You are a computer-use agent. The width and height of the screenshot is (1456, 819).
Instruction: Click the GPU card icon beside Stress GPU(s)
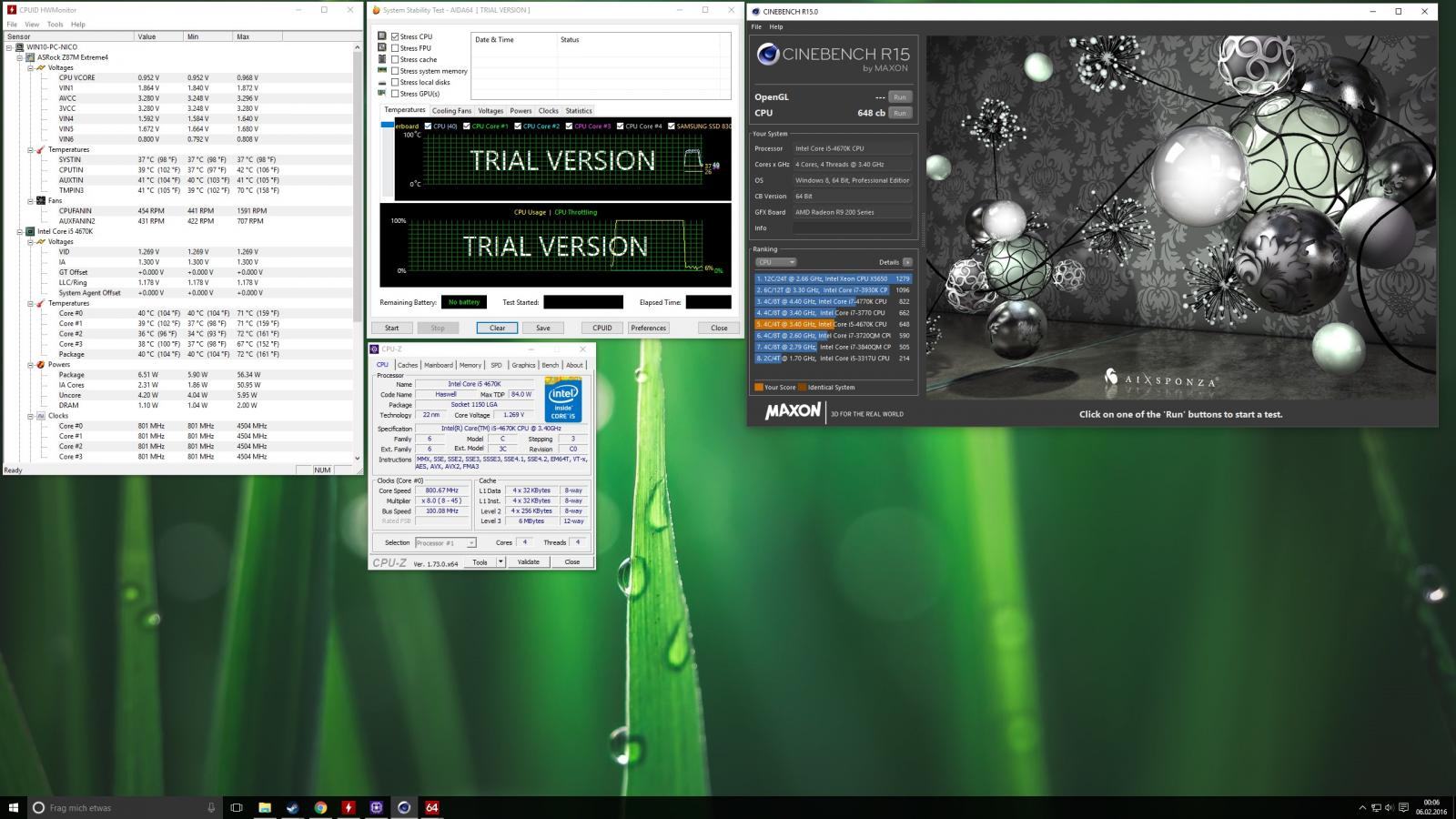pos(382,93)
